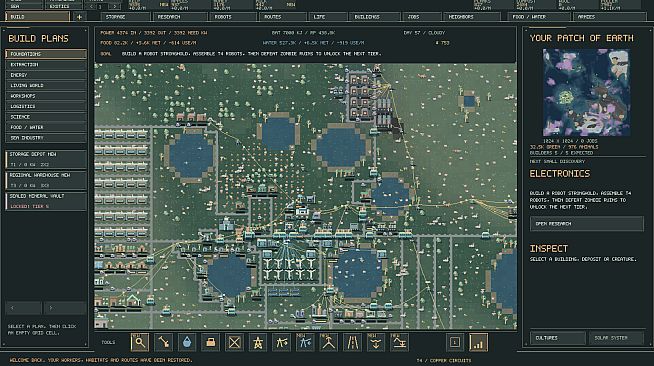Choose the Regional Warehouse build plan
This screenshot has width=654, height=366.
tap(46, 180)
